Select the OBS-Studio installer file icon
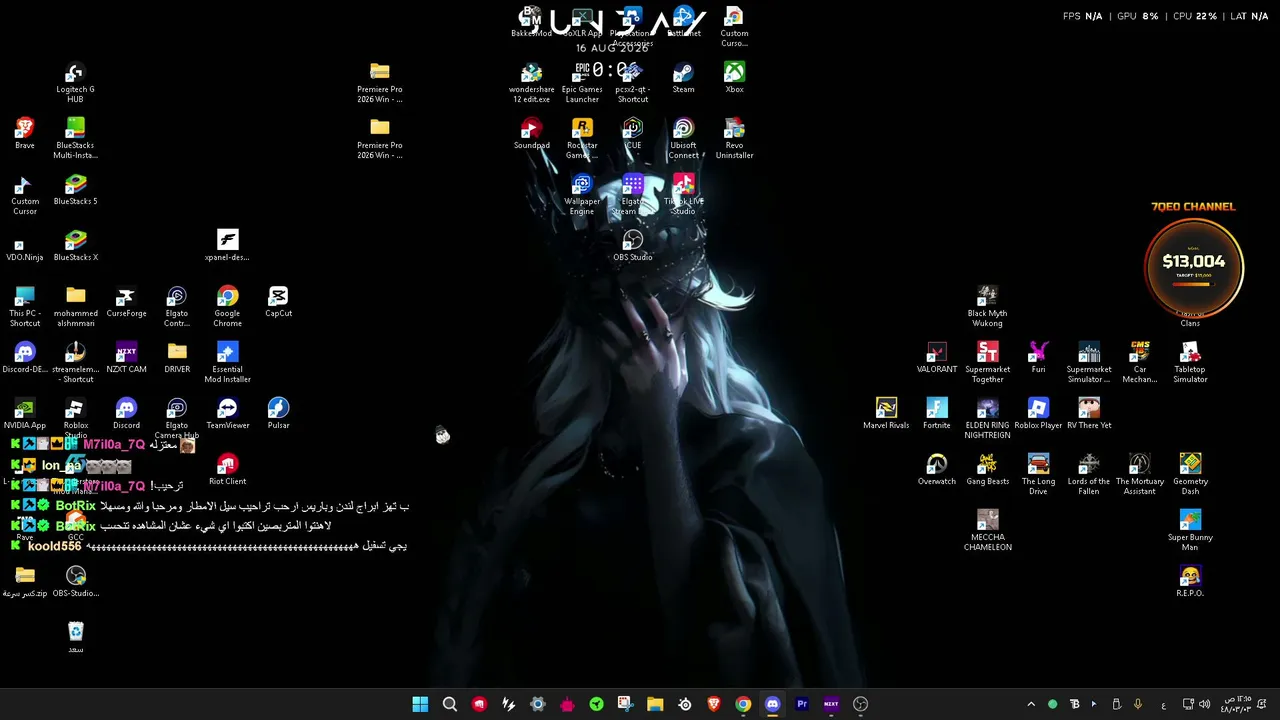The width and height of the screenshot is (1280, 720). point(75,582)
